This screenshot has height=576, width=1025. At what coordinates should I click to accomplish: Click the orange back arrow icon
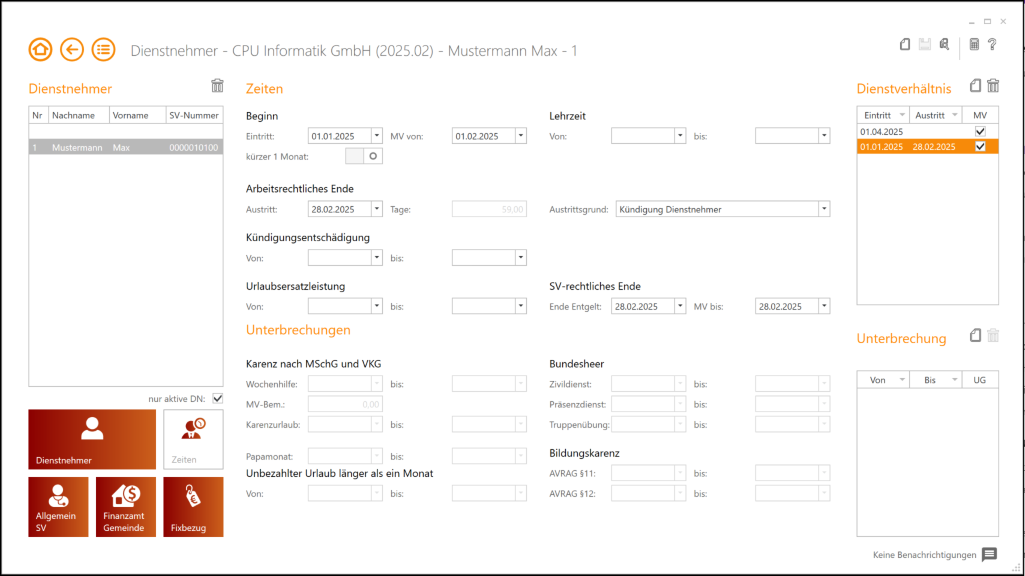point(72,50)
